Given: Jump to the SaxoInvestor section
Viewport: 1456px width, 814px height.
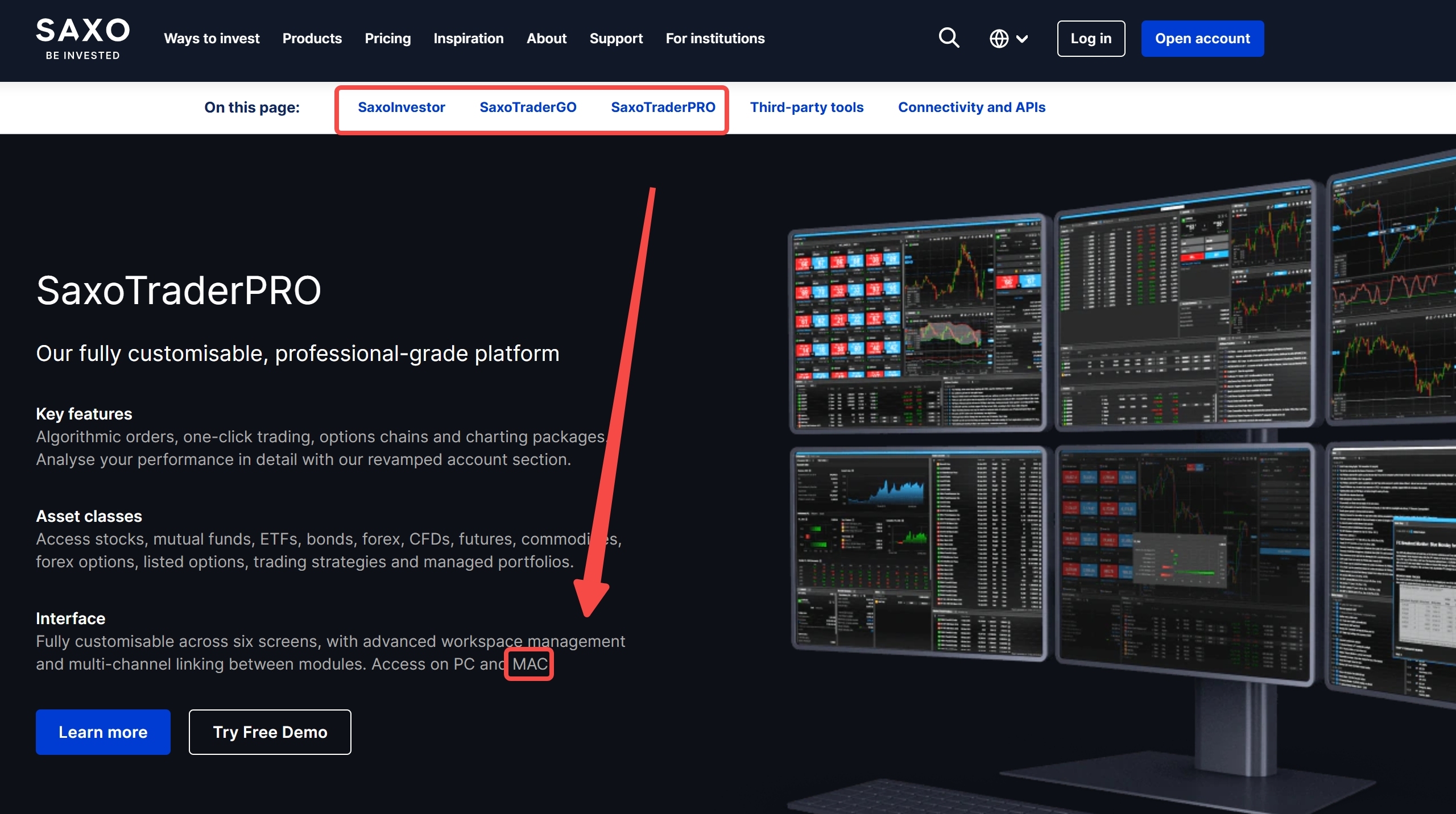Looking at the screenshot, I should coord(402,107).
